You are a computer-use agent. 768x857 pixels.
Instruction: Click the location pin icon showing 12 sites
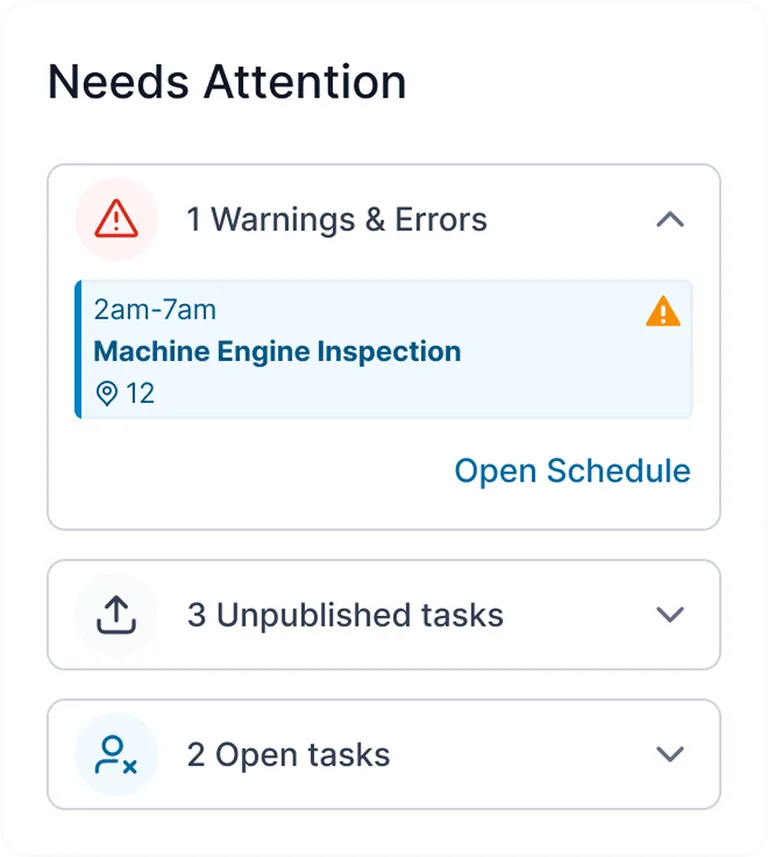[108, 393]
